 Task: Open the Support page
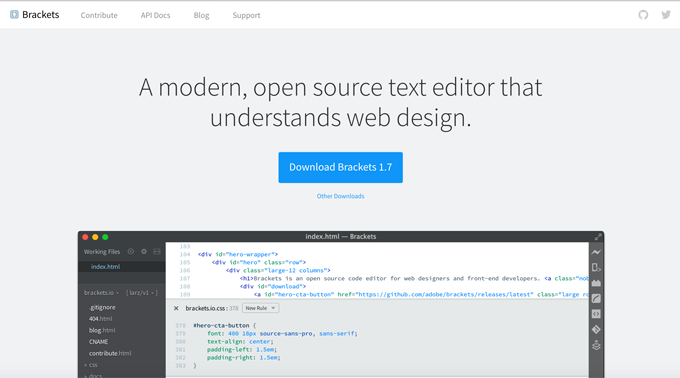pos(246,15)
